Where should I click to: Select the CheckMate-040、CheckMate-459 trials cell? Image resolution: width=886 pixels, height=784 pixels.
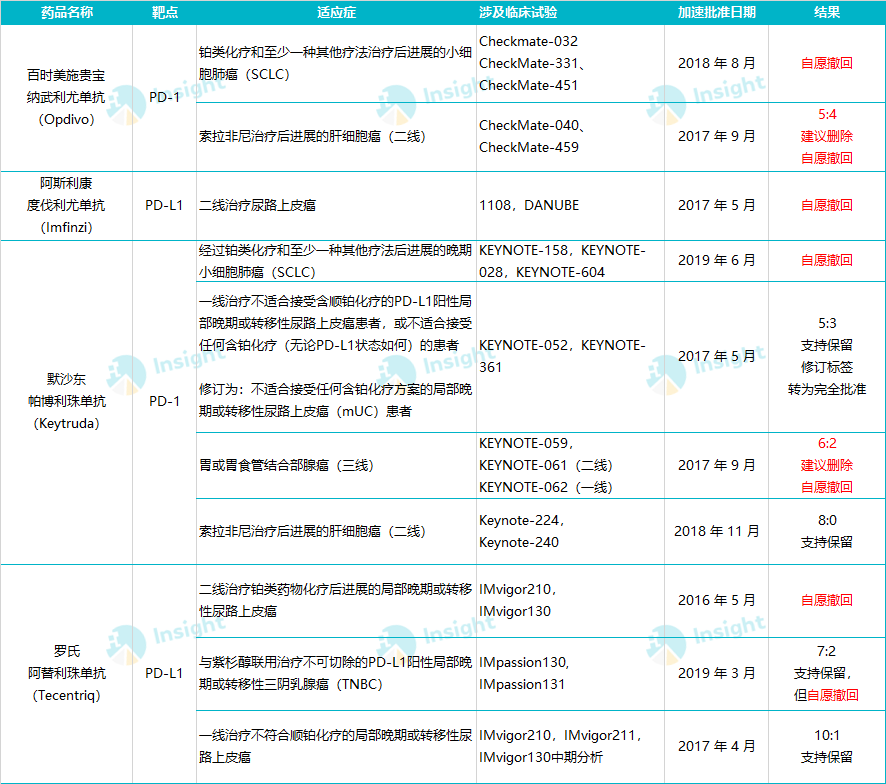(570, 137)
